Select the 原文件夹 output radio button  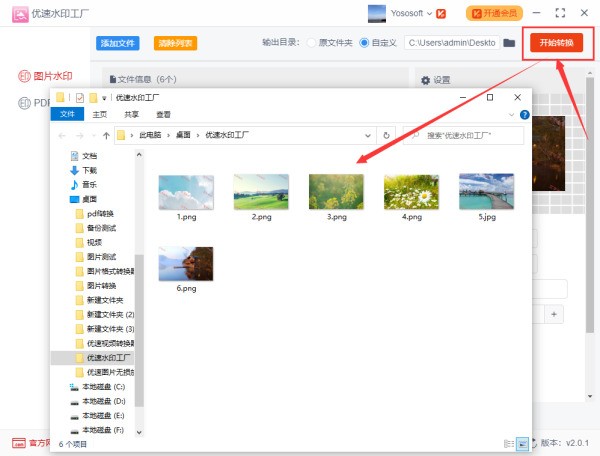313,43
